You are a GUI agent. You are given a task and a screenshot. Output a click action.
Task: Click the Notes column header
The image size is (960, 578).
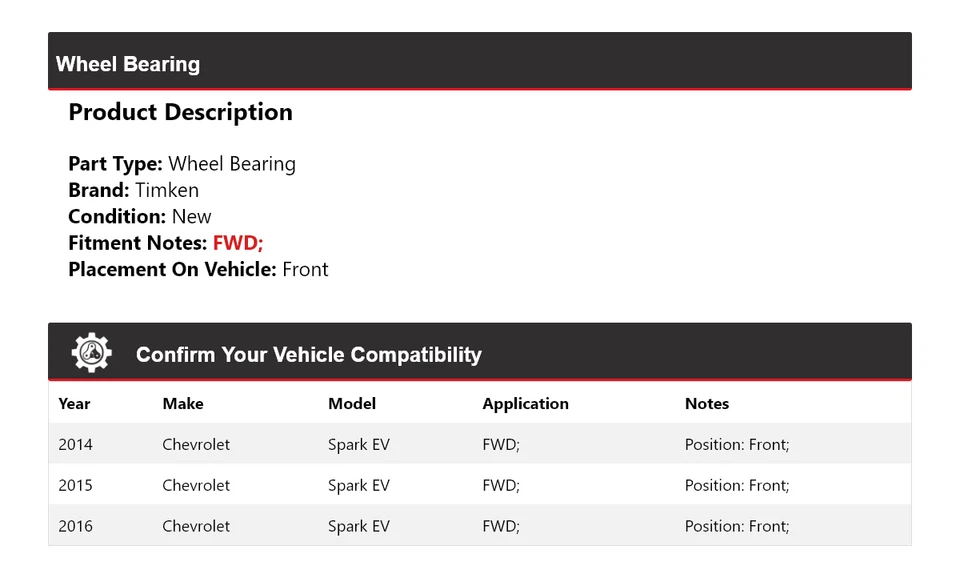[x=707, y=404]
